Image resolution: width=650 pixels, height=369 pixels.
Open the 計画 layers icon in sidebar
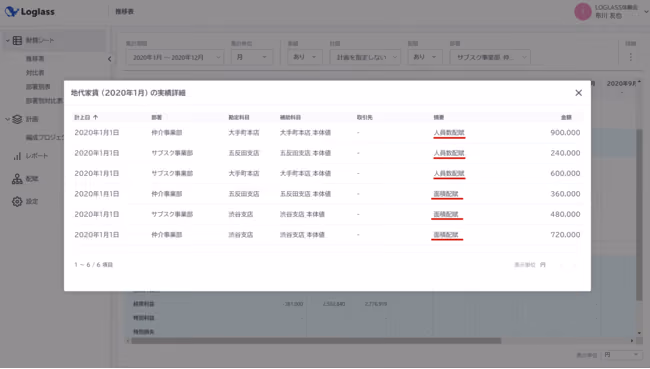point(17,119)
